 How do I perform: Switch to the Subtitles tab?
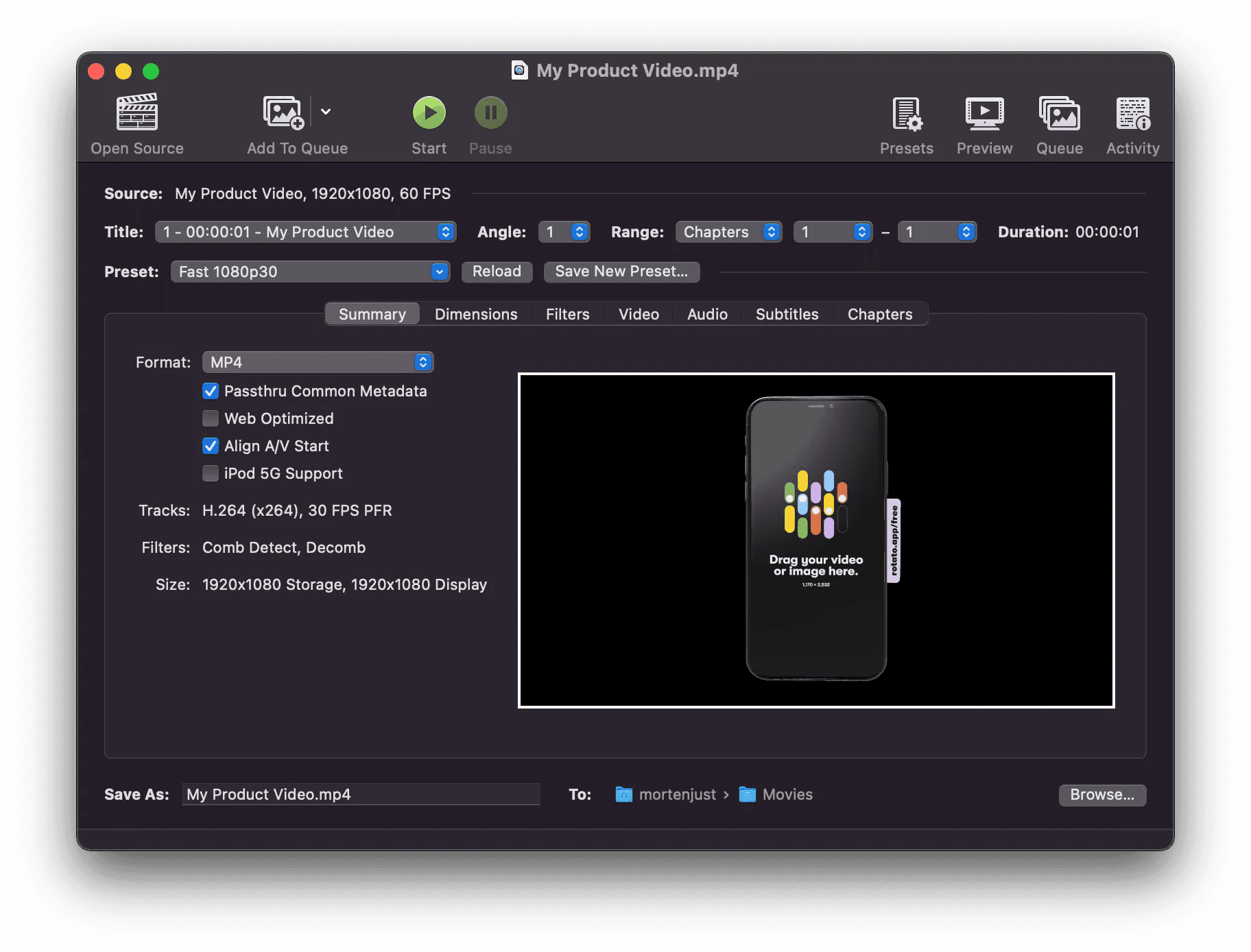[787, 314]
